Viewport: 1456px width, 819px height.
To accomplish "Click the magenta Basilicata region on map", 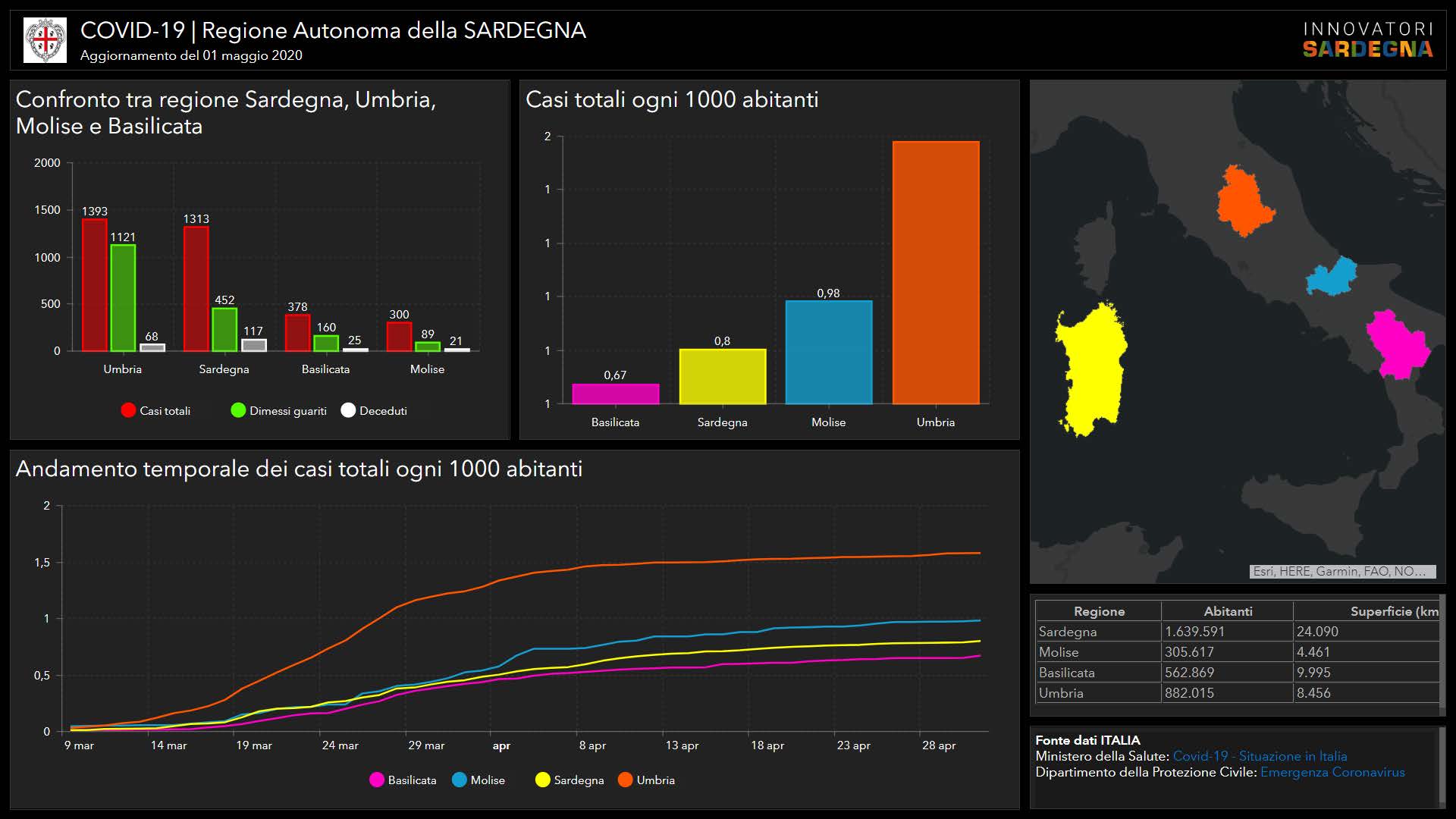I will 1396,345.
